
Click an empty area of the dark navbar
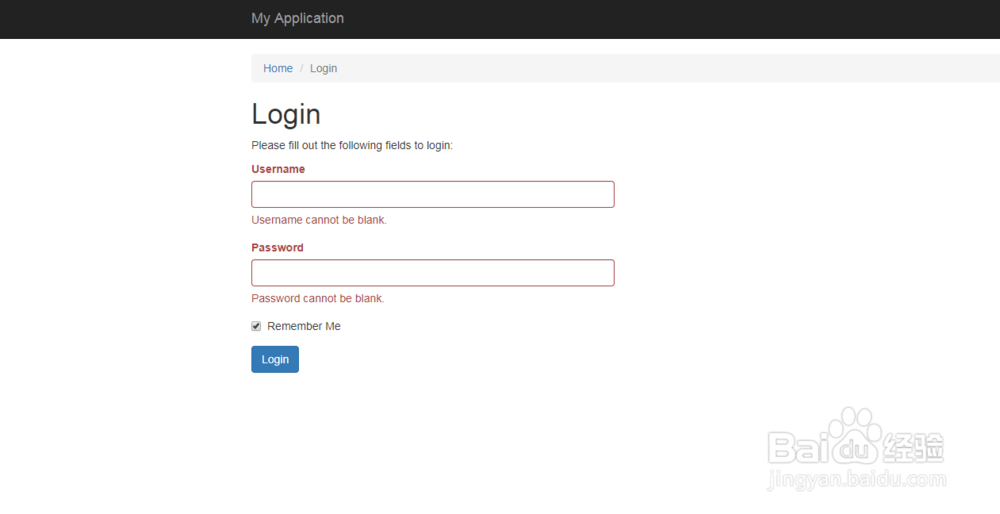point(650,18)
